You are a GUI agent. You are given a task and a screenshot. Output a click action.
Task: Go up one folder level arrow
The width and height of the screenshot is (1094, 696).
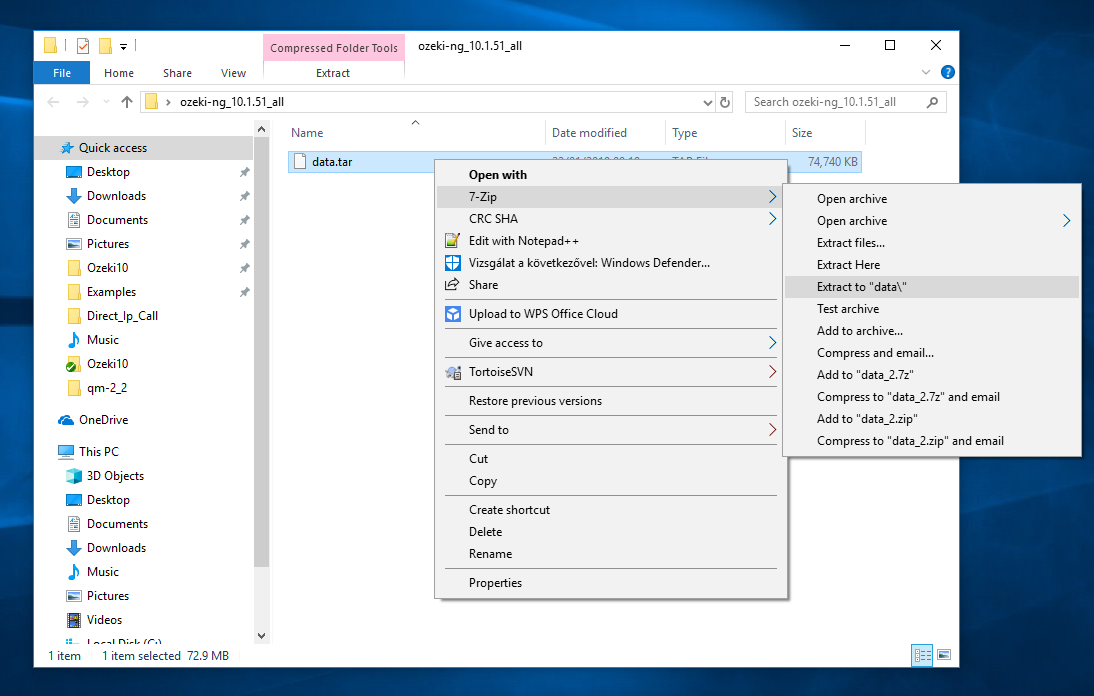(126, 102)
